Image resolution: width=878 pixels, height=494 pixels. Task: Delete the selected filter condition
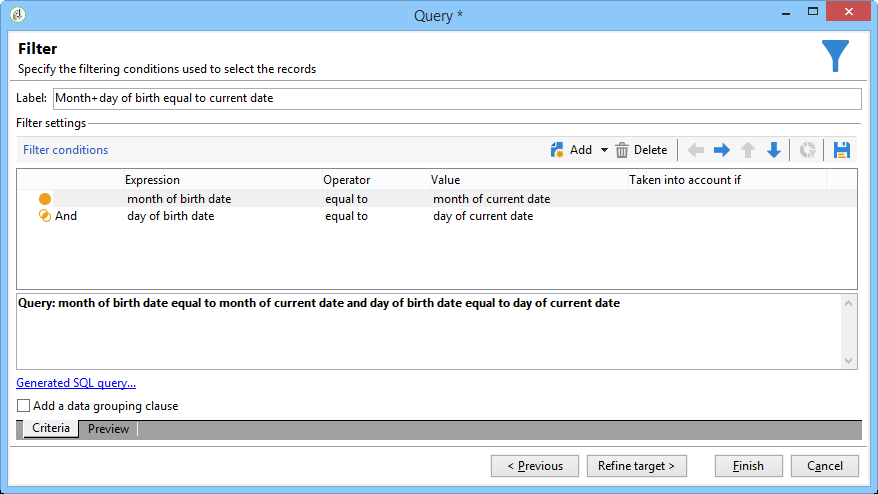pos(641,150)
